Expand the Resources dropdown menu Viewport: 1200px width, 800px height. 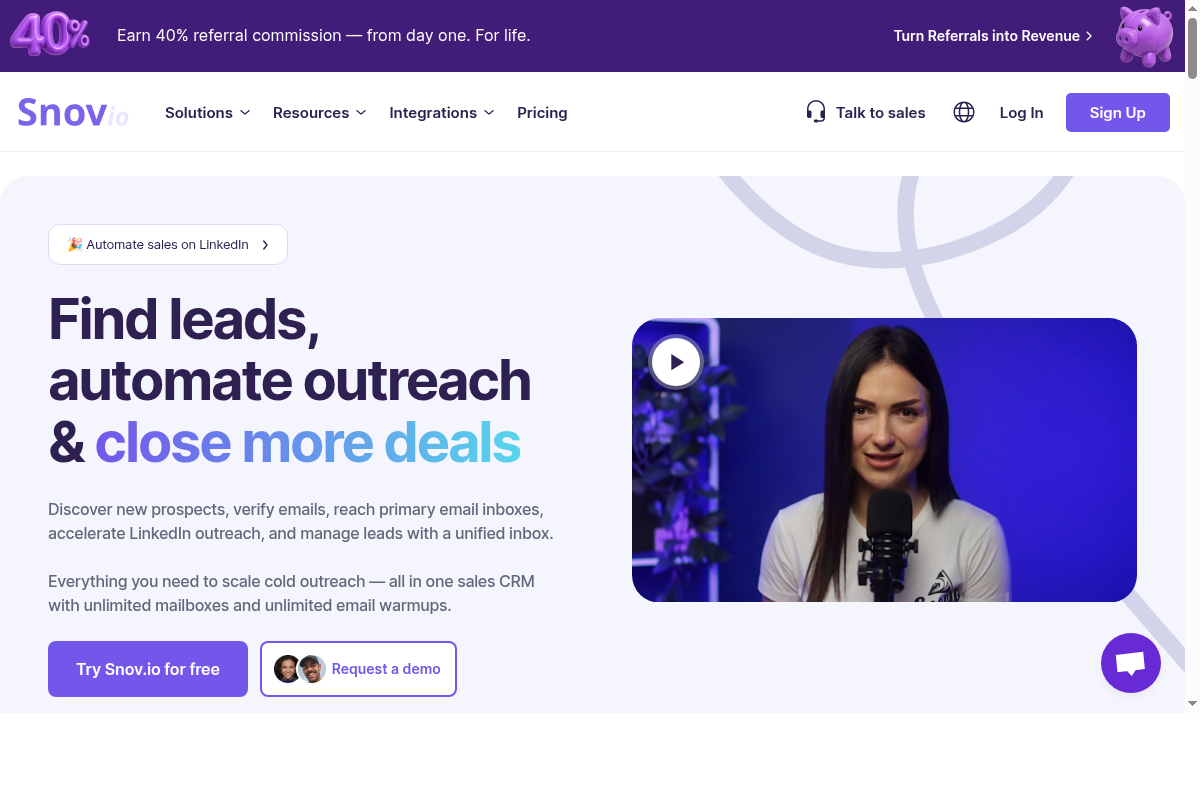(320, 113)
